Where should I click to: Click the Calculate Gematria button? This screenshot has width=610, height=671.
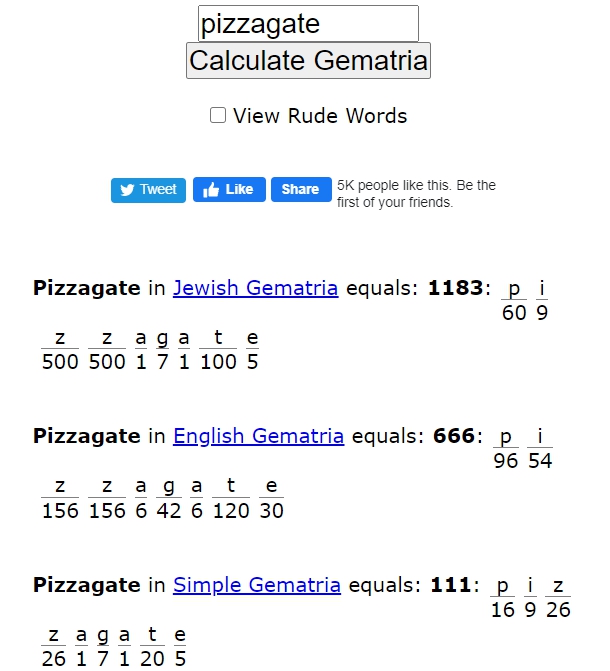point(308,60)
